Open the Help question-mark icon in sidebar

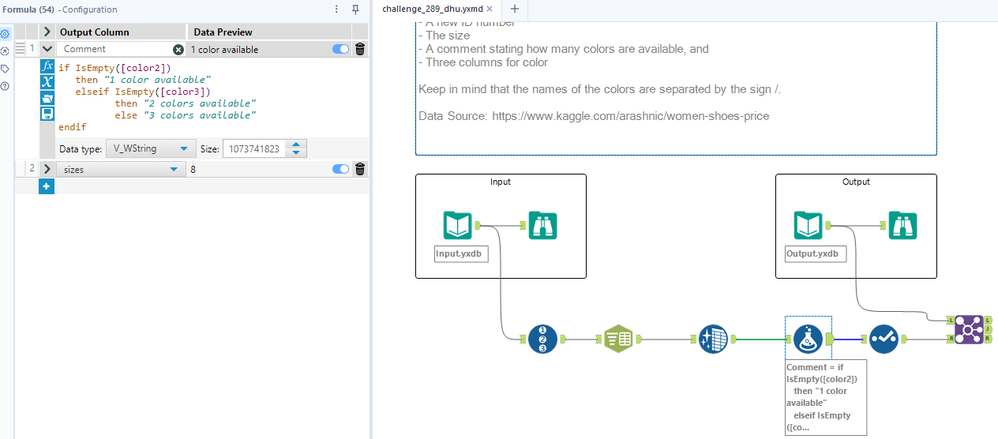(5, 85)
